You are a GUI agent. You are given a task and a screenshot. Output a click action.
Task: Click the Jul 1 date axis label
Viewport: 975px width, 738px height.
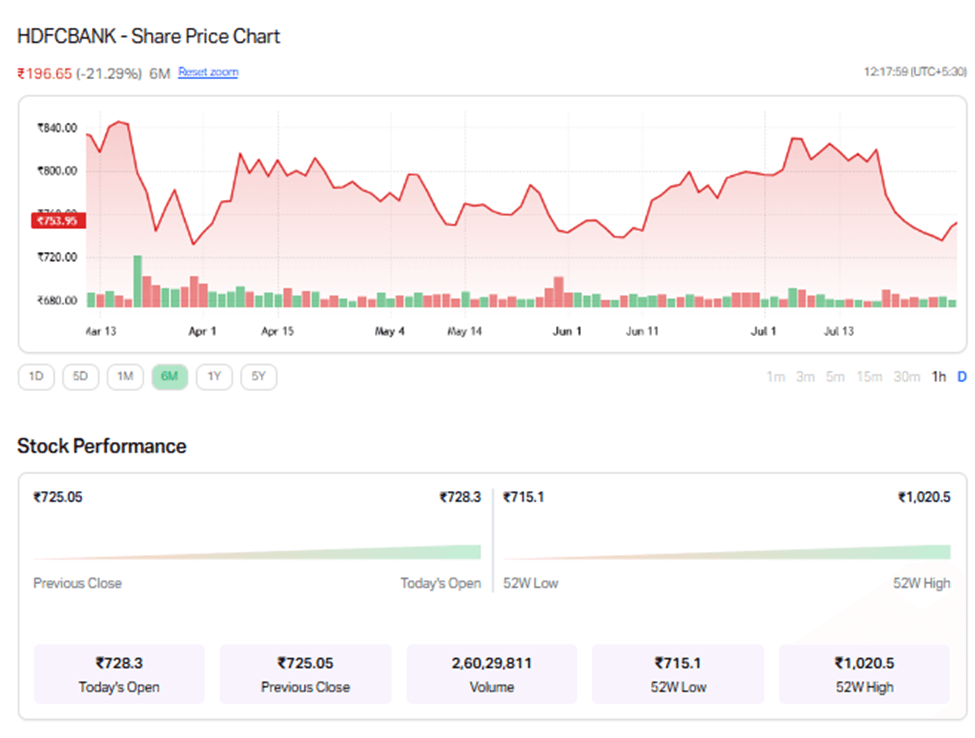click(764, 331)
